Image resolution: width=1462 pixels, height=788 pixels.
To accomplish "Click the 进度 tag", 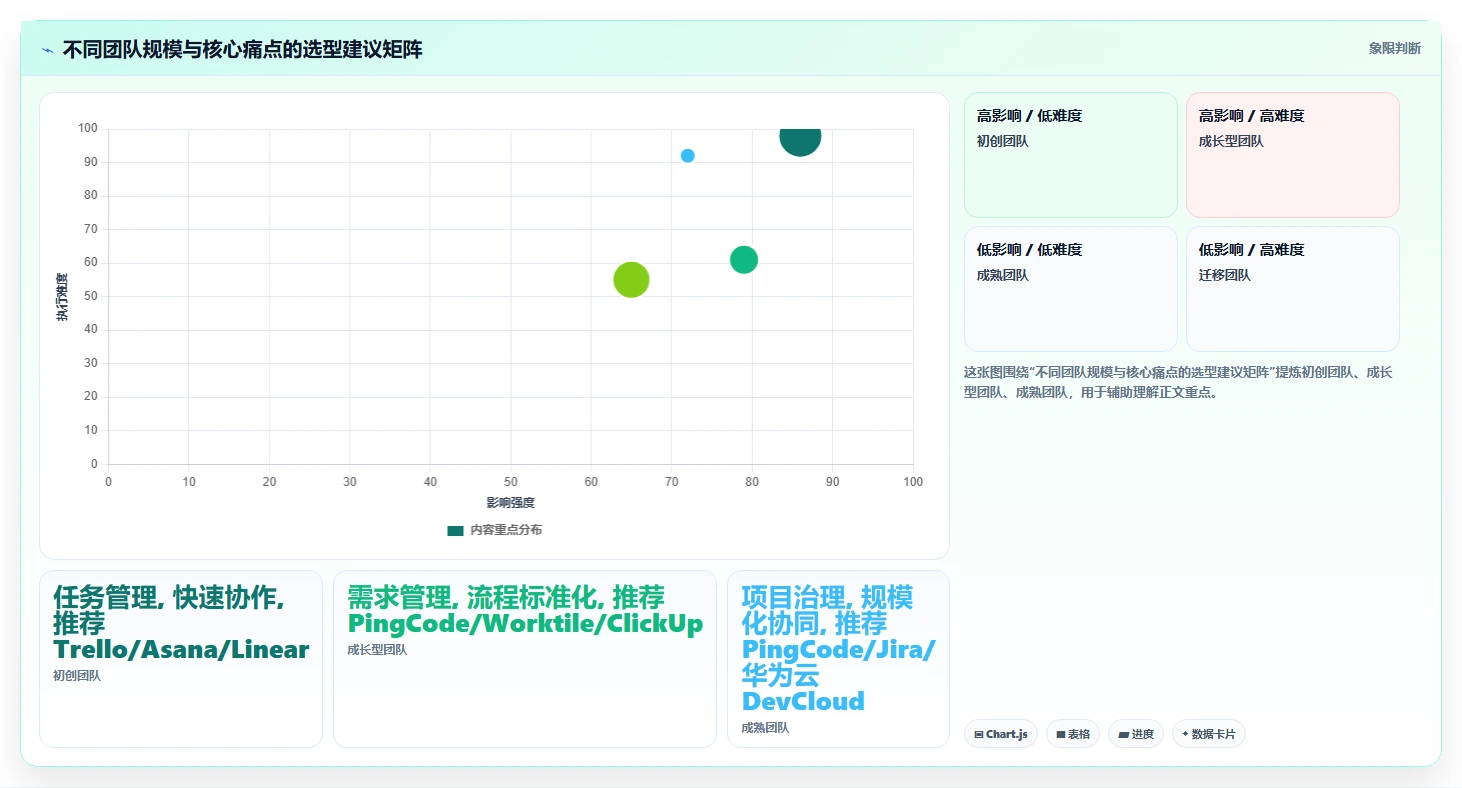I will coord(1136,734).
